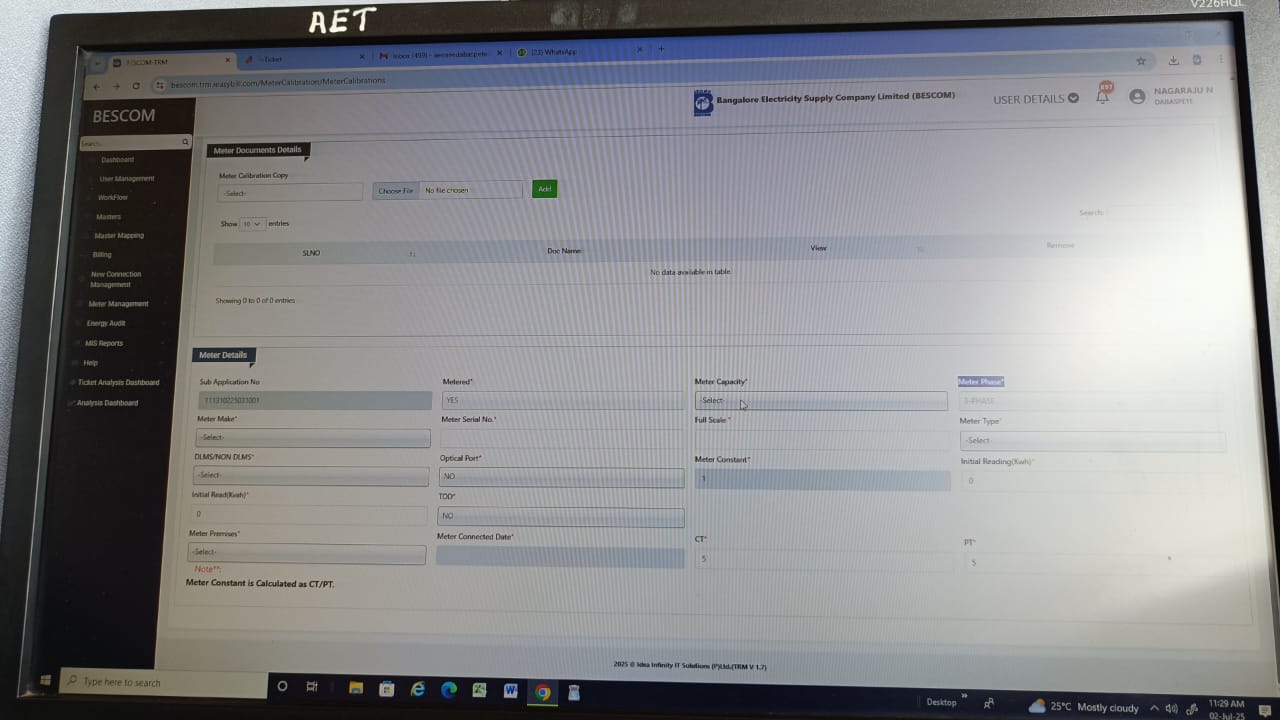Viewport: 1280px width, 720px height.
Task: Open Metered dropdown showing YES
Action: pyautogui.click(x=564, y=400)
